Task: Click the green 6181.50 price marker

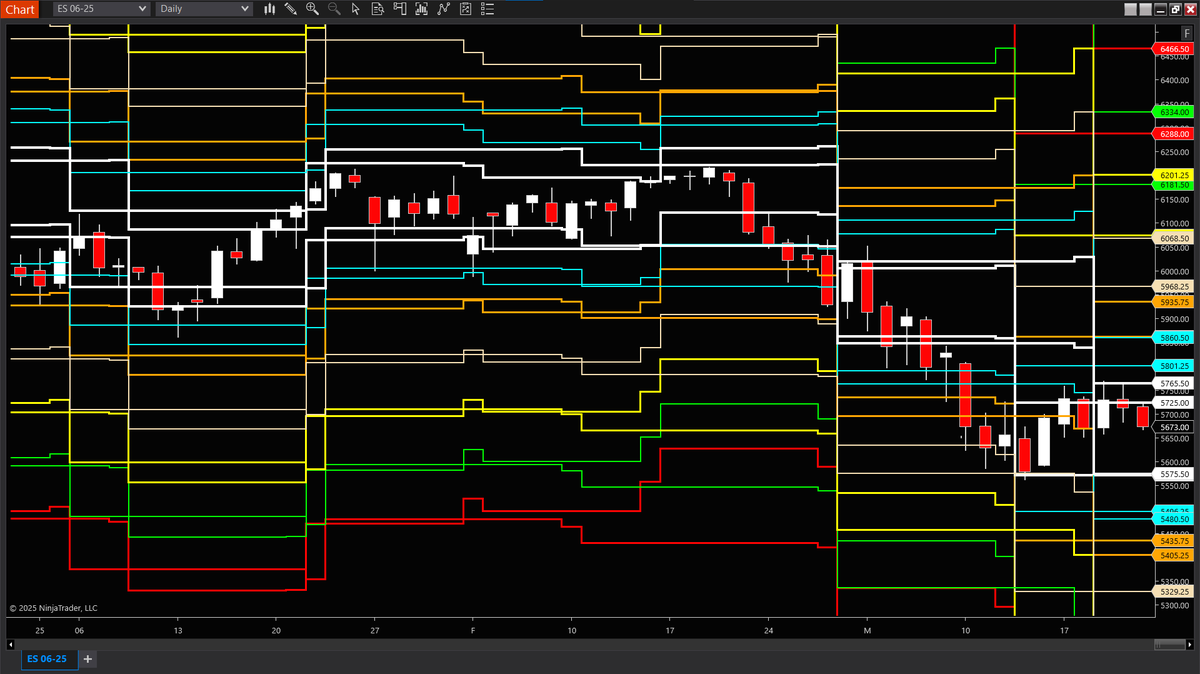Action: pyautogui.click(x=1172, y=185)
